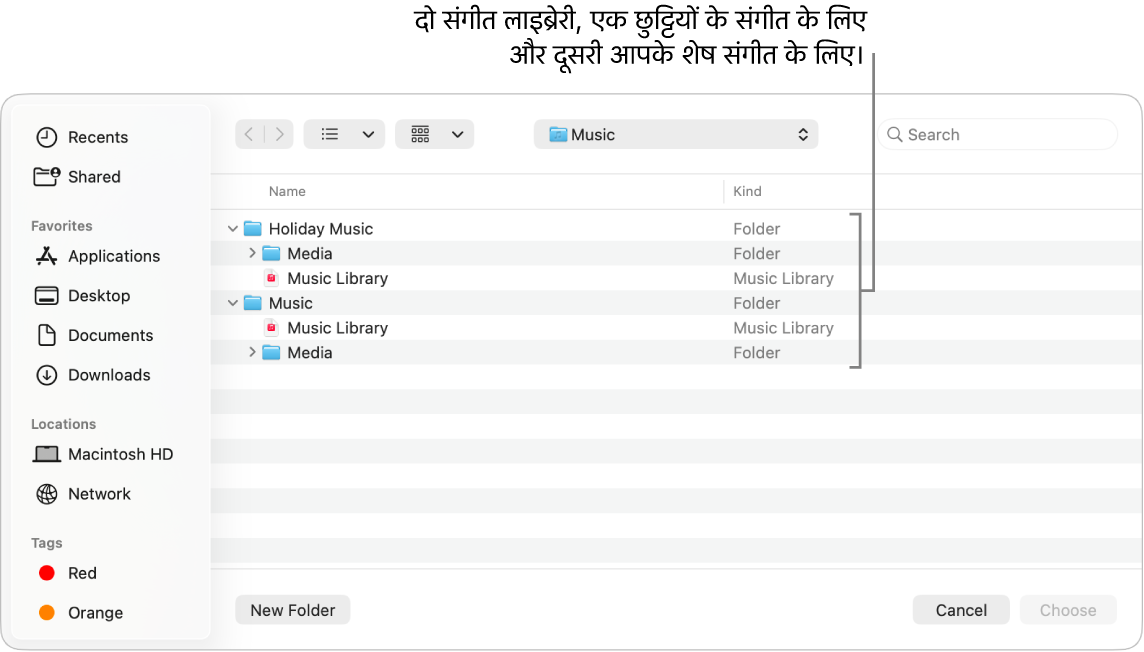
Task: Open the Downloads sidebar location
Action: pos(93,375)
